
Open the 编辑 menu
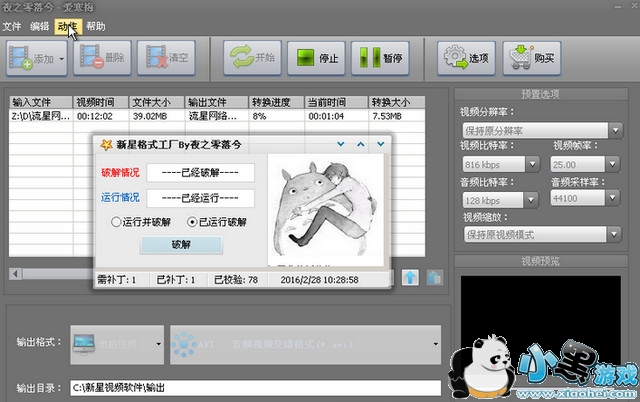[39, 27]
